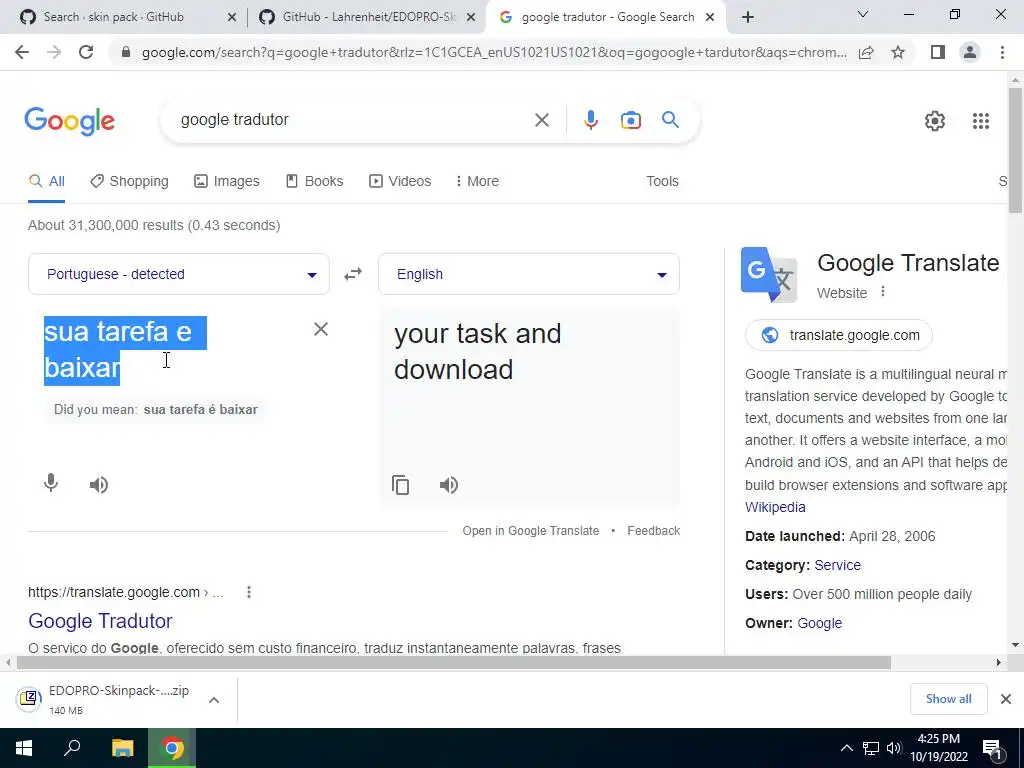Open the Windows Start menu
Image resolution: width=1024 pixels, height=768 pixels.
(24, 748)
